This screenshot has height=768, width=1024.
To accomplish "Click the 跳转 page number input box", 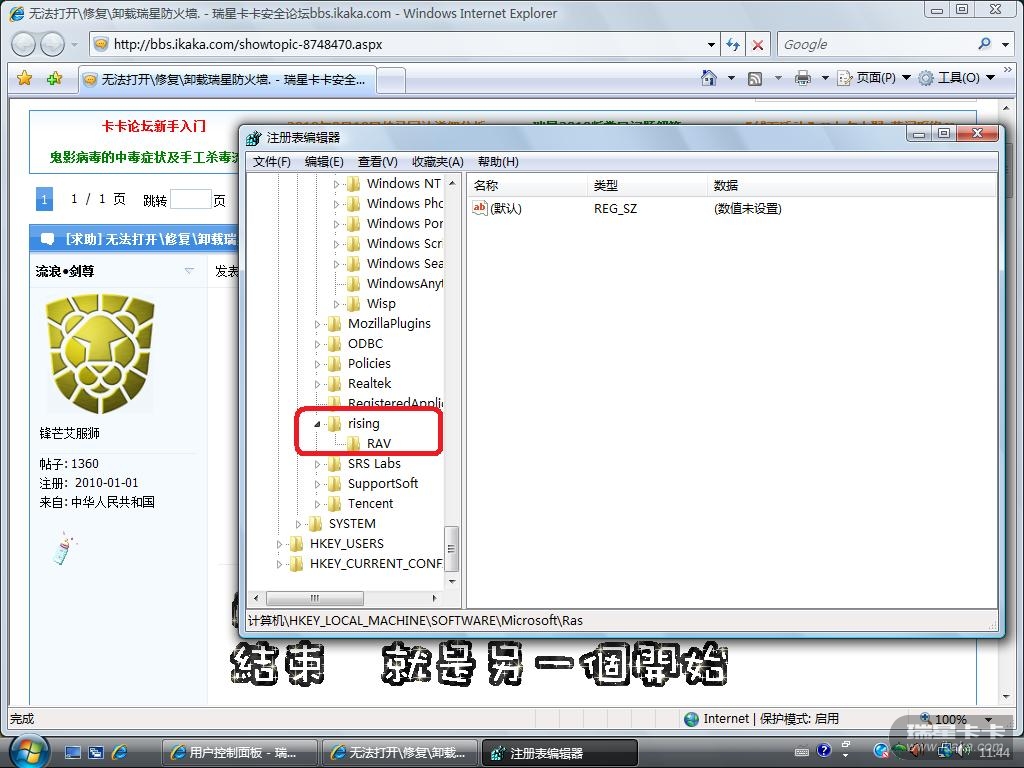I will pos(190,199).
